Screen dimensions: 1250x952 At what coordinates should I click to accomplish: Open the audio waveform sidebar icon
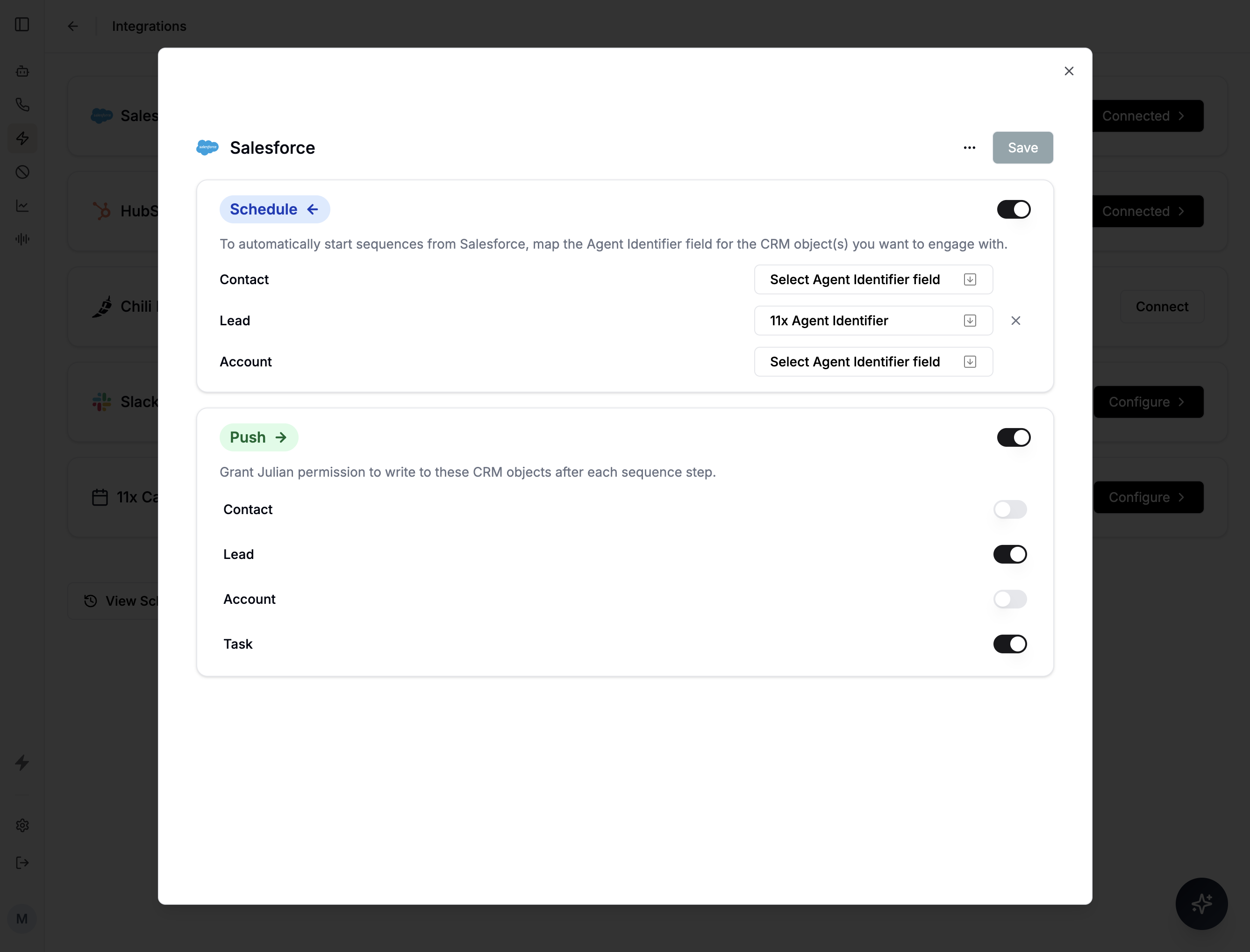[x=22, y=239]
